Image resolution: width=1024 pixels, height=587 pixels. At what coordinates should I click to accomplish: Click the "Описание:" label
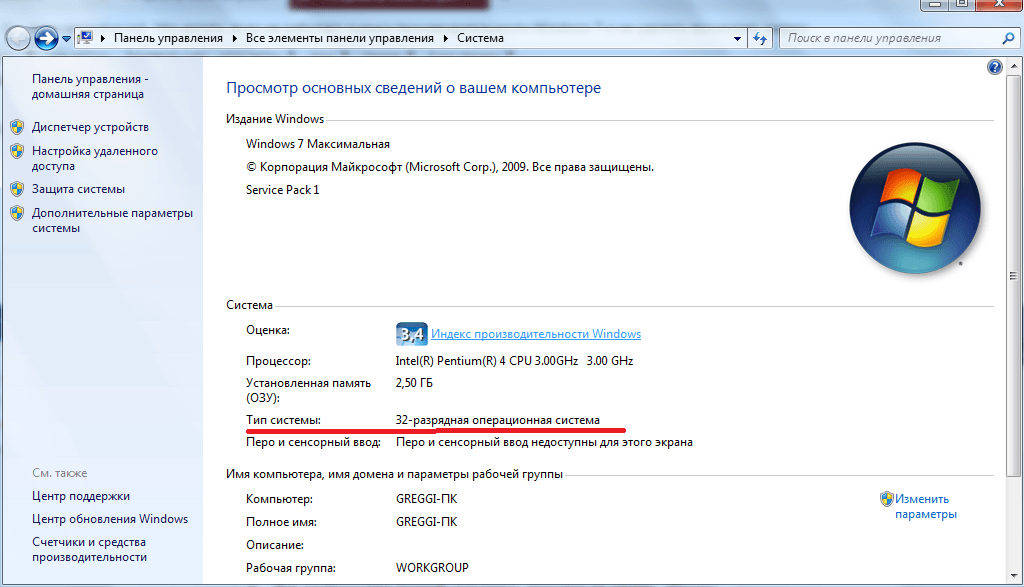click(275, 545)
